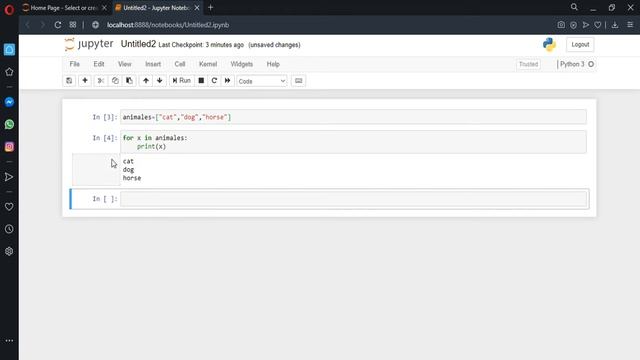Restart the kernel with the circular arrow icon
Viewport: 640px width, 360px height.
pyautogui.click(x=214, y=81)
